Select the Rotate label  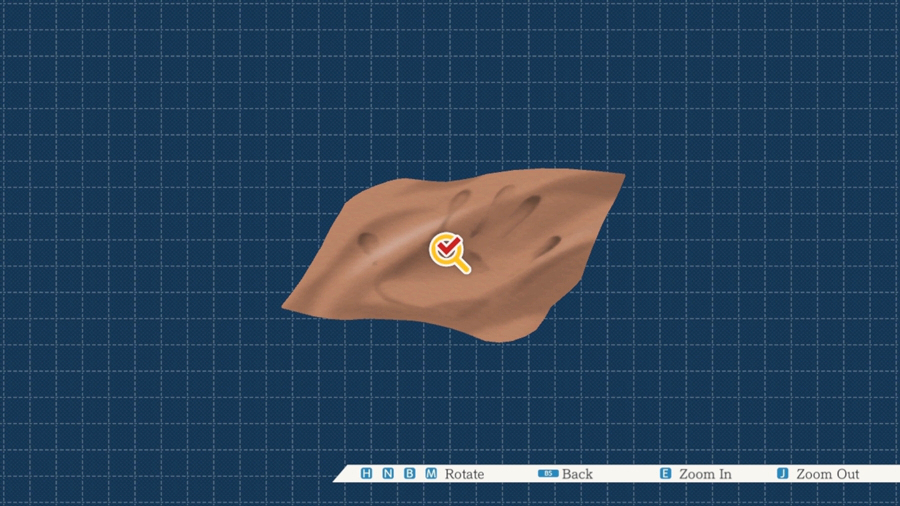464,474
